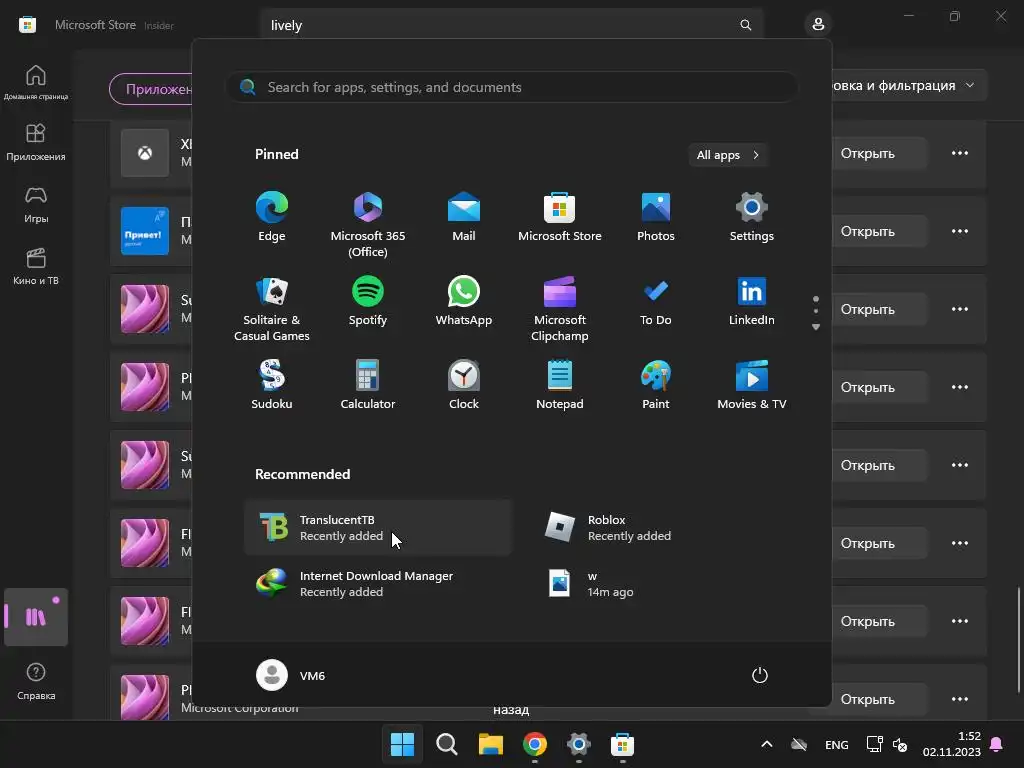This screenshot has height=768, width=1024.
Task: Open more options in the third Store row
Action: pos(960,309)
